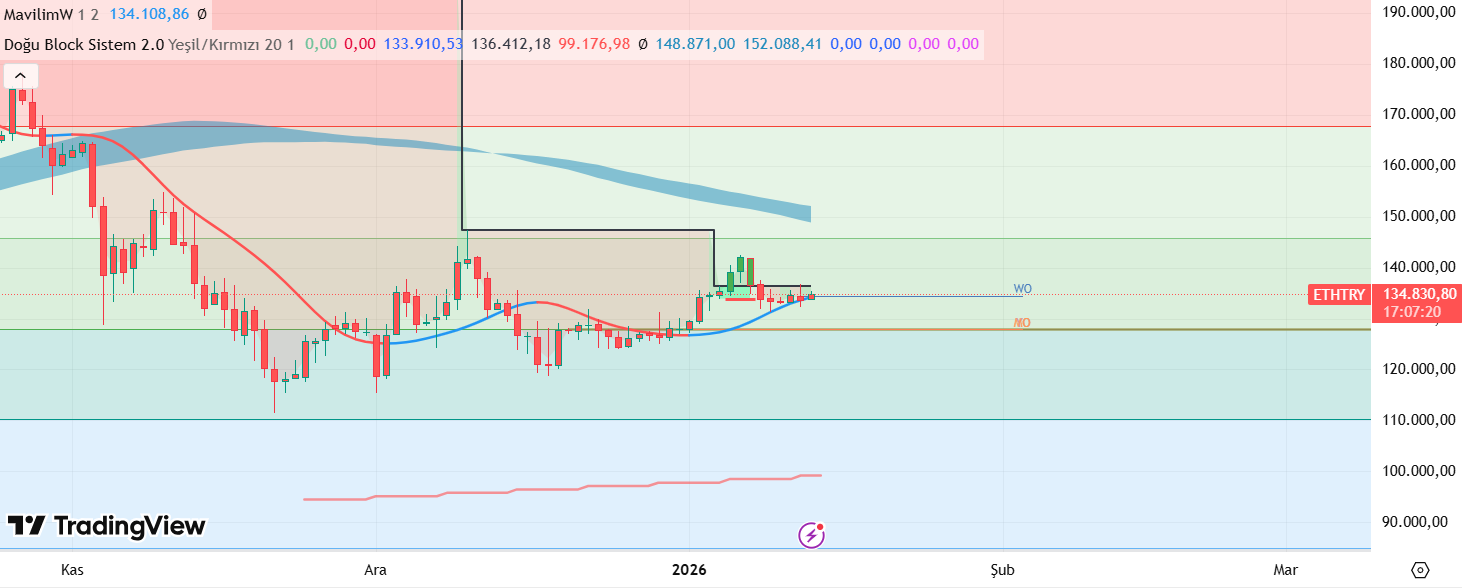Click the WO level label
The width and height of the screenshot is (1462, 588).
(1022, 289)
